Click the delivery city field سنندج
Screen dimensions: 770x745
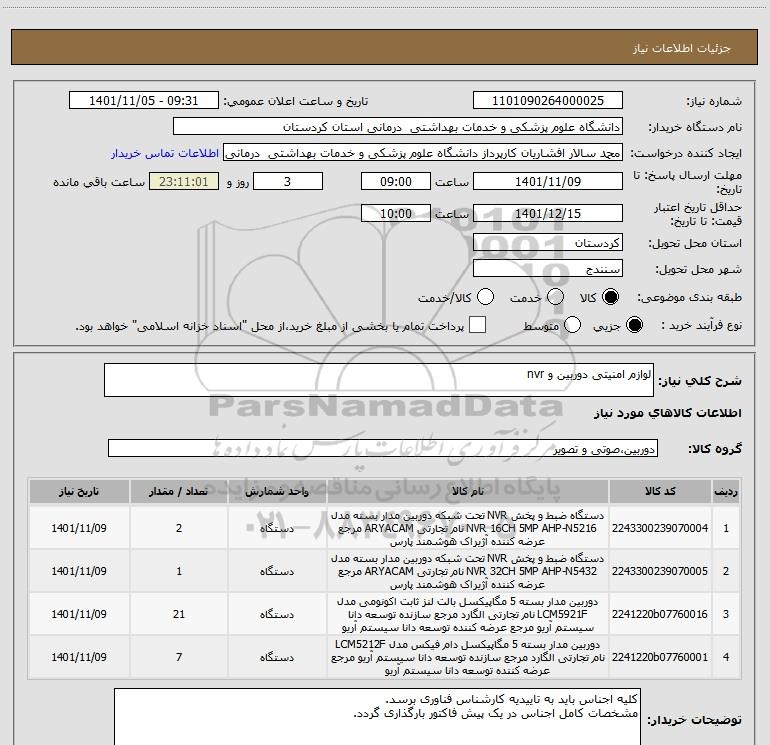click(548, 269)
